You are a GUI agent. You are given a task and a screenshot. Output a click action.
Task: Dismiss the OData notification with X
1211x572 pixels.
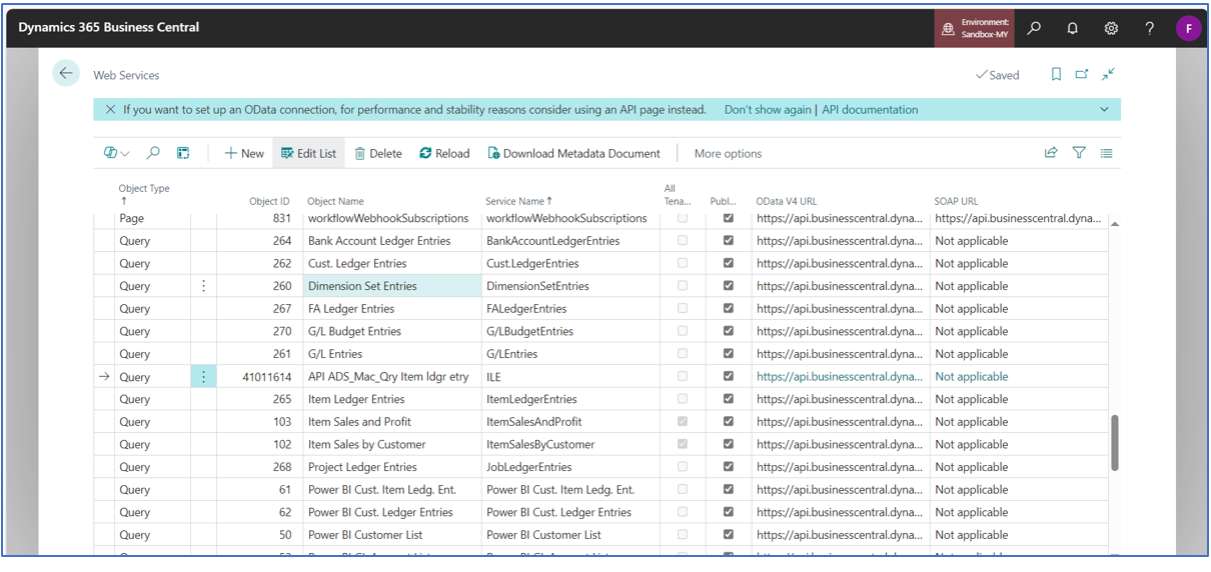point(110,110)
